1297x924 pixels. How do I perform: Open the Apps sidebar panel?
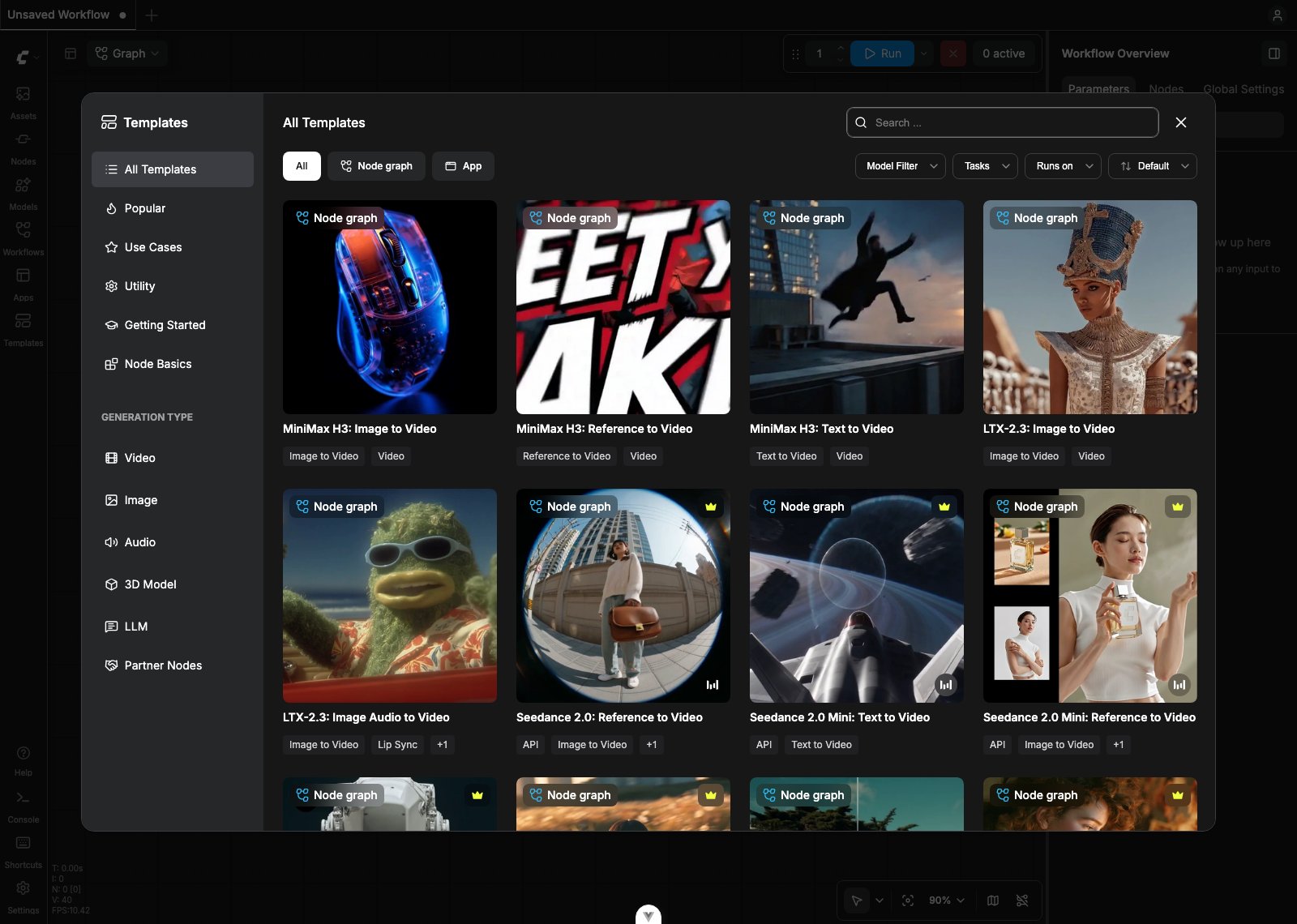tap(24, 284)
